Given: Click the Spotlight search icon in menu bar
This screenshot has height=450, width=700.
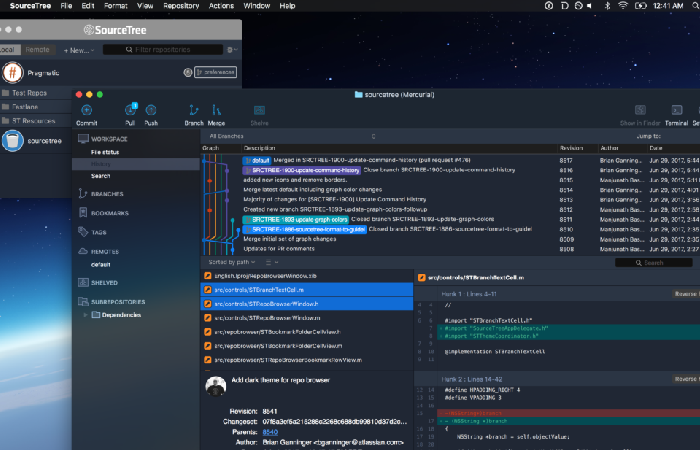Looking at the screenshot, I should [696, 5].
